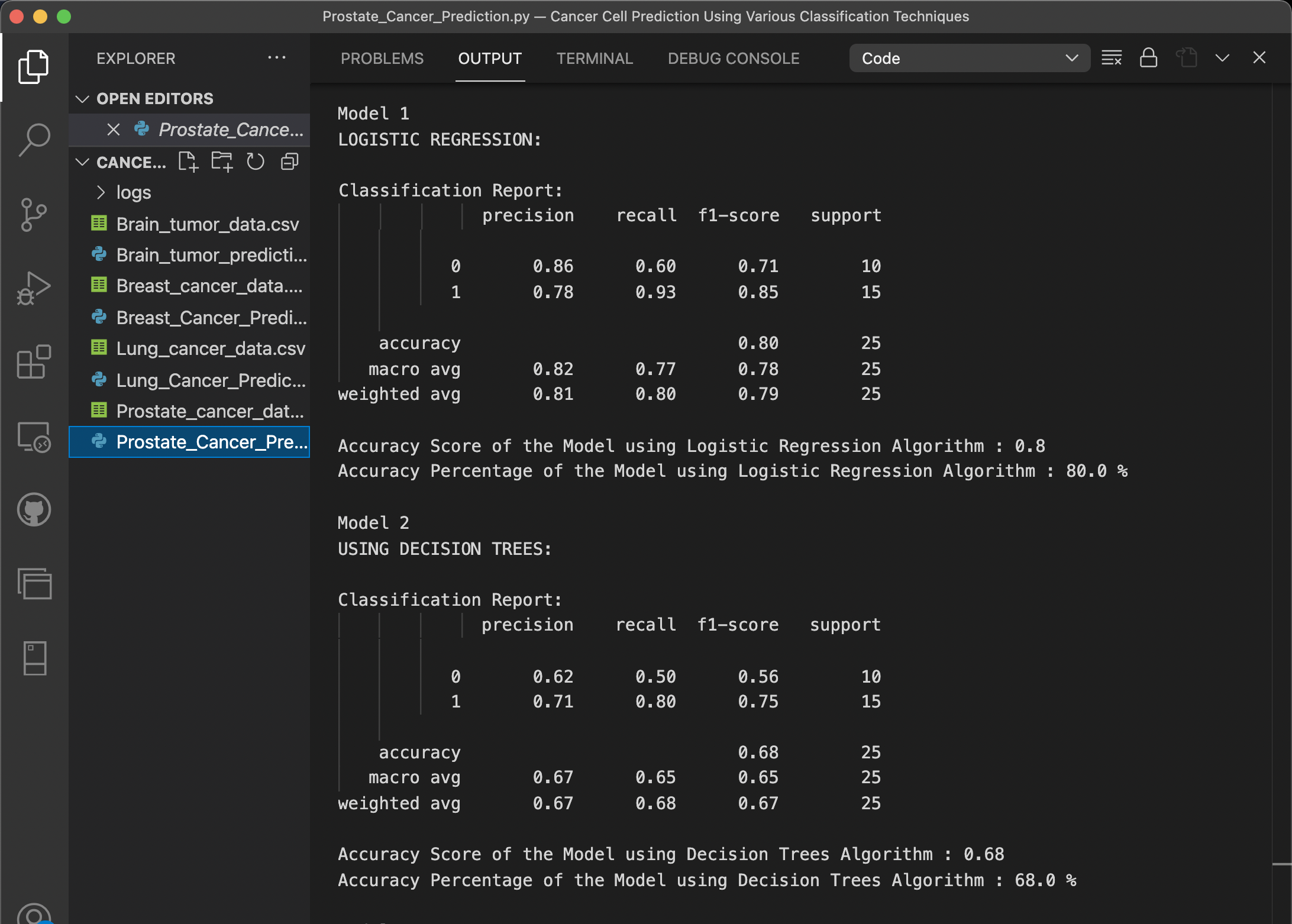
Task: Open the GitHub view in the sidebar
Action: 34,510
